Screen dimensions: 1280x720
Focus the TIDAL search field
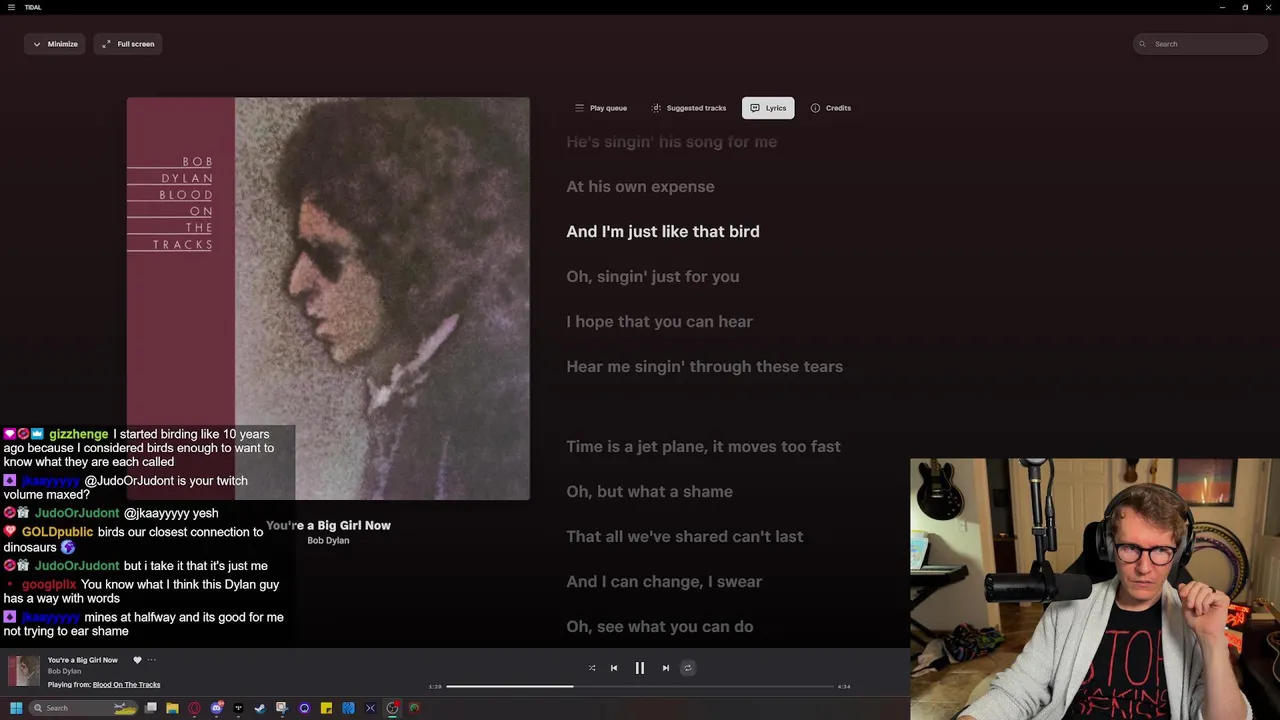1200,44
